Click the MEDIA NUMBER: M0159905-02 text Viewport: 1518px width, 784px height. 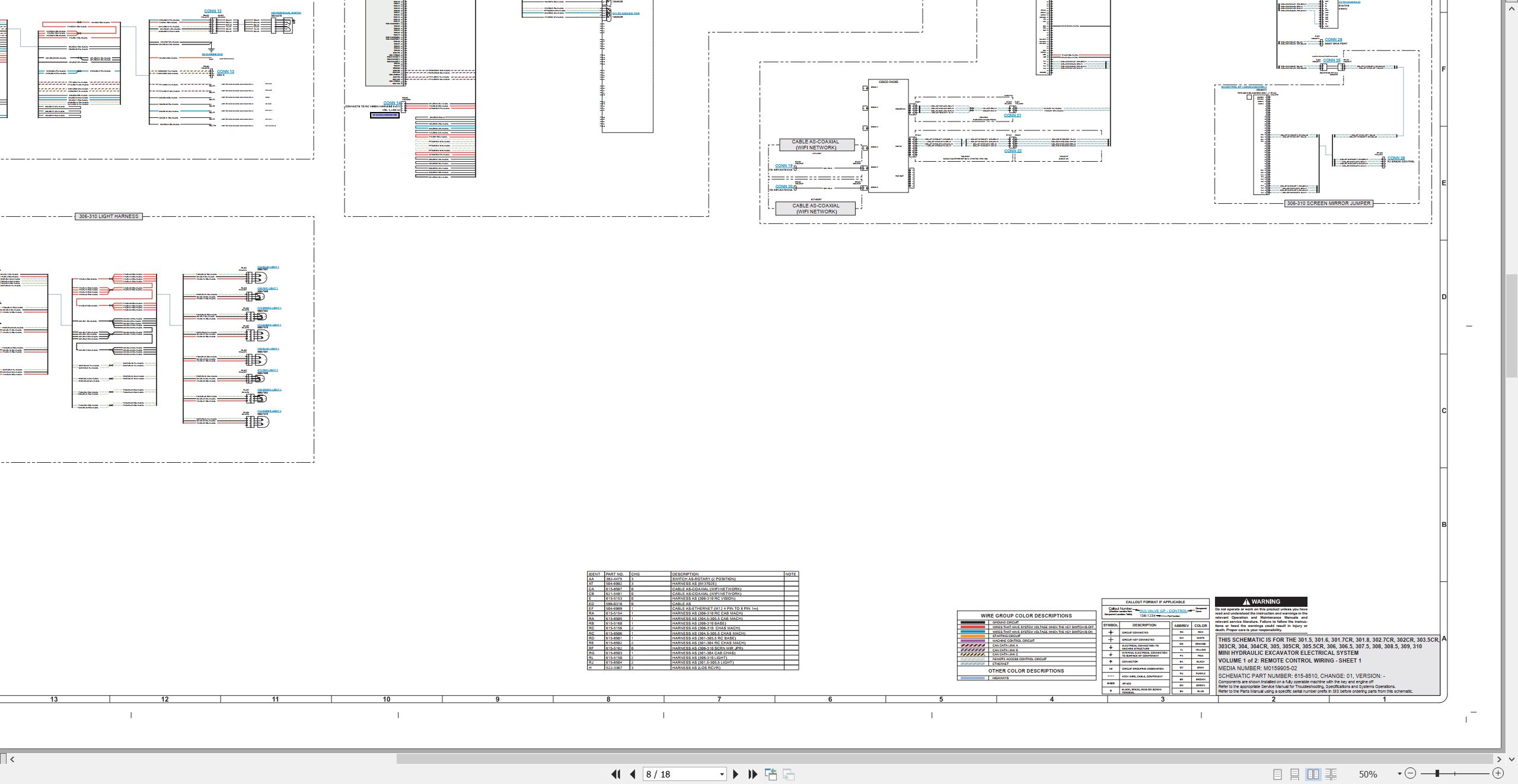(1257, 668)
